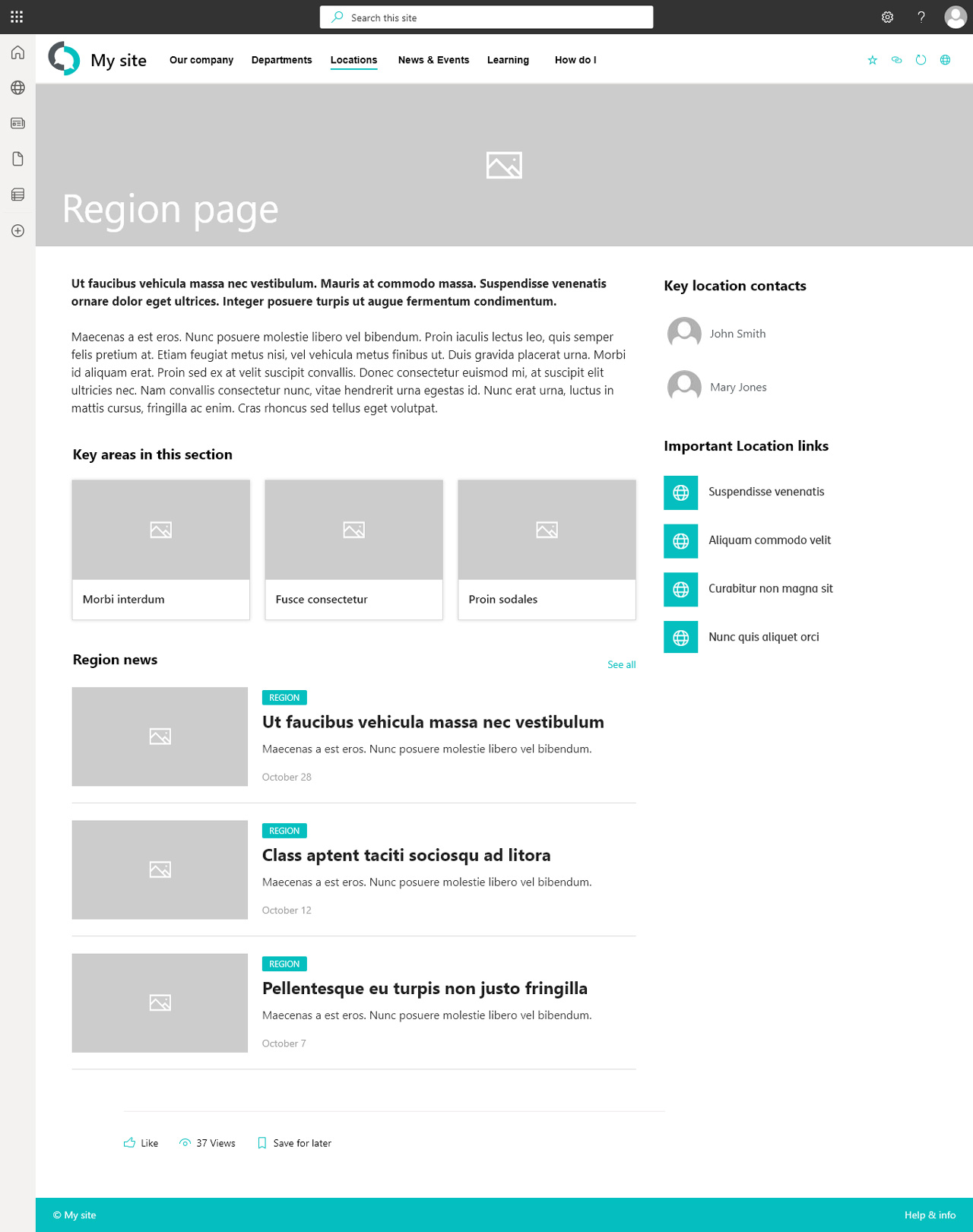973x1232 pixels.
Task: Click See all in Region news
Action: (621, 664)
